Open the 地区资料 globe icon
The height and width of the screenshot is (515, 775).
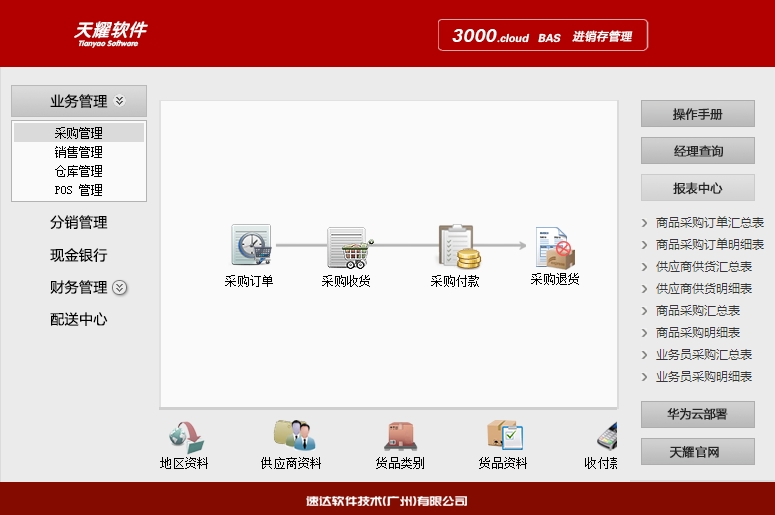coord(186,437)
